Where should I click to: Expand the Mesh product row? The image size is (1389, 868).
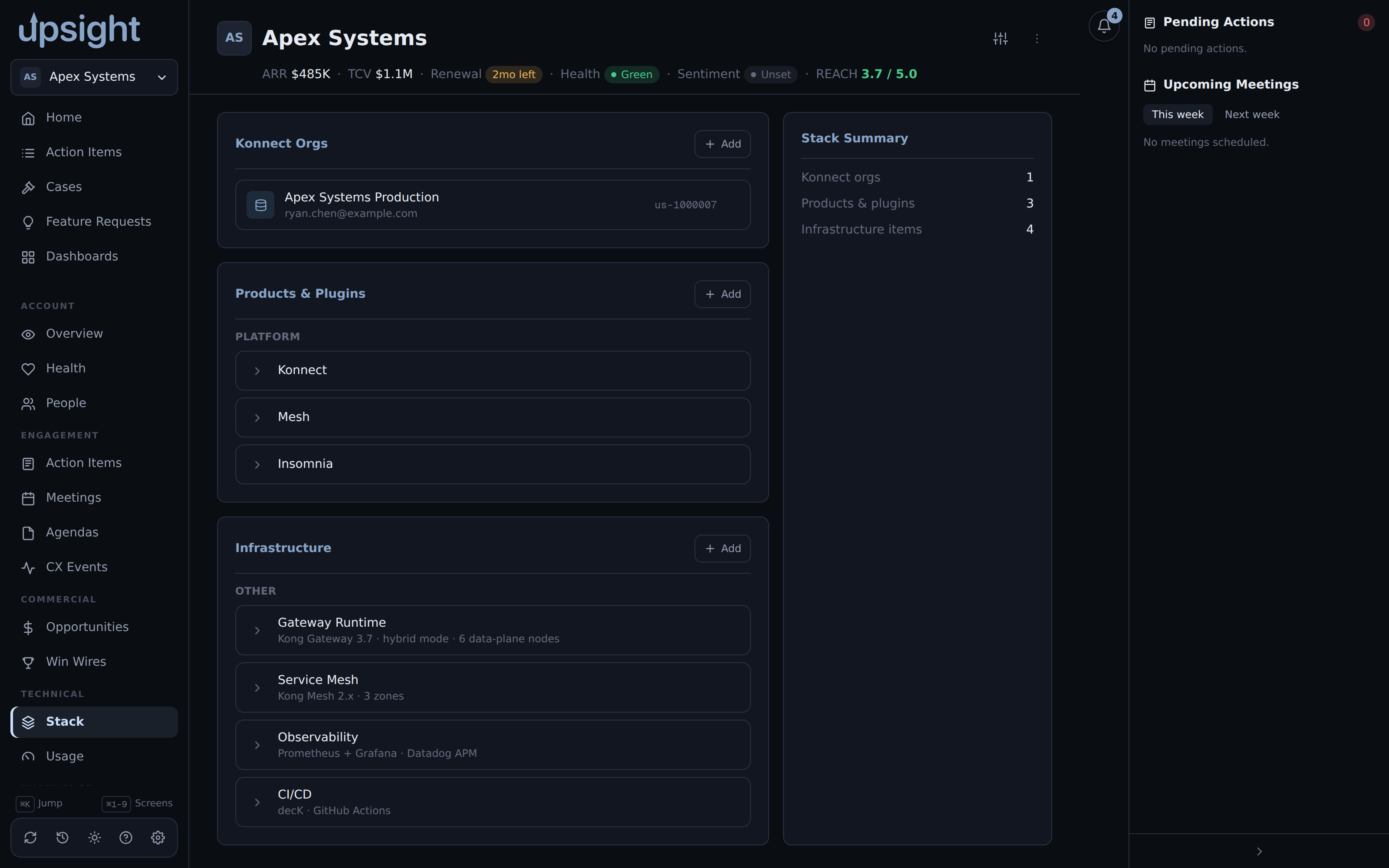pyautogui.click(x=493, y=418)
